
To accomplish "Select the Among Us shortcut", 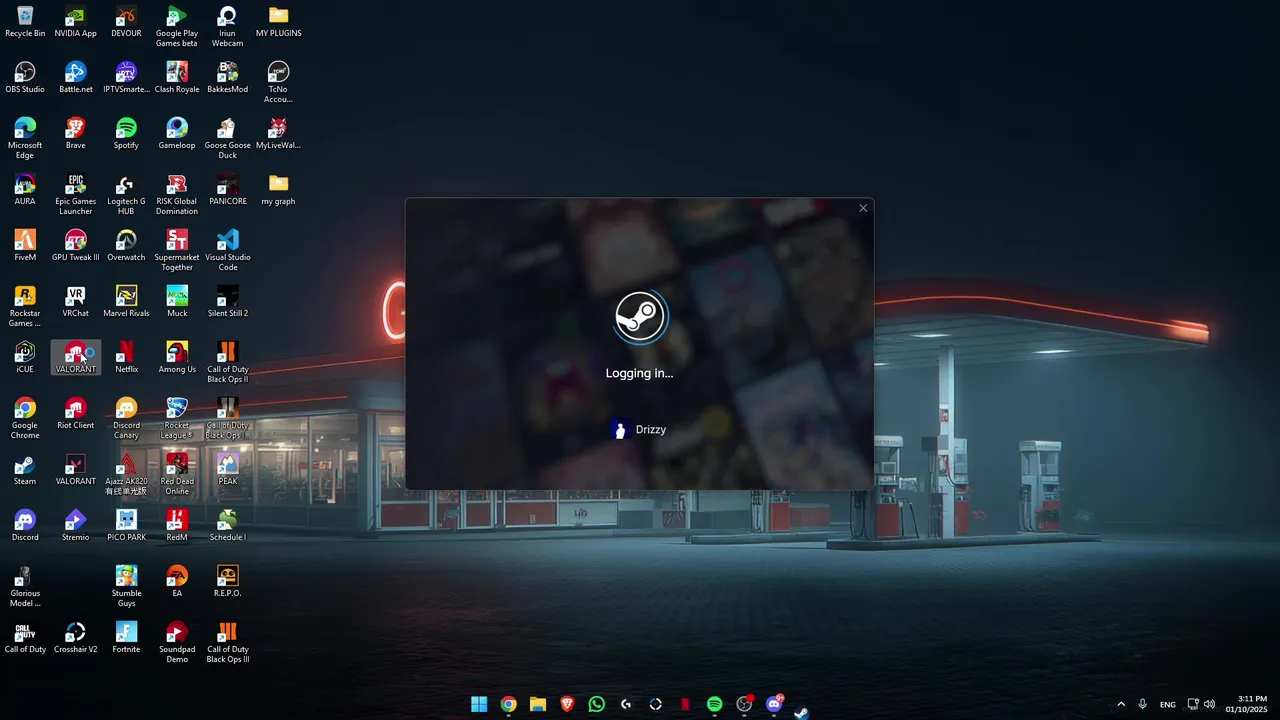I will [x=177, y=358].
